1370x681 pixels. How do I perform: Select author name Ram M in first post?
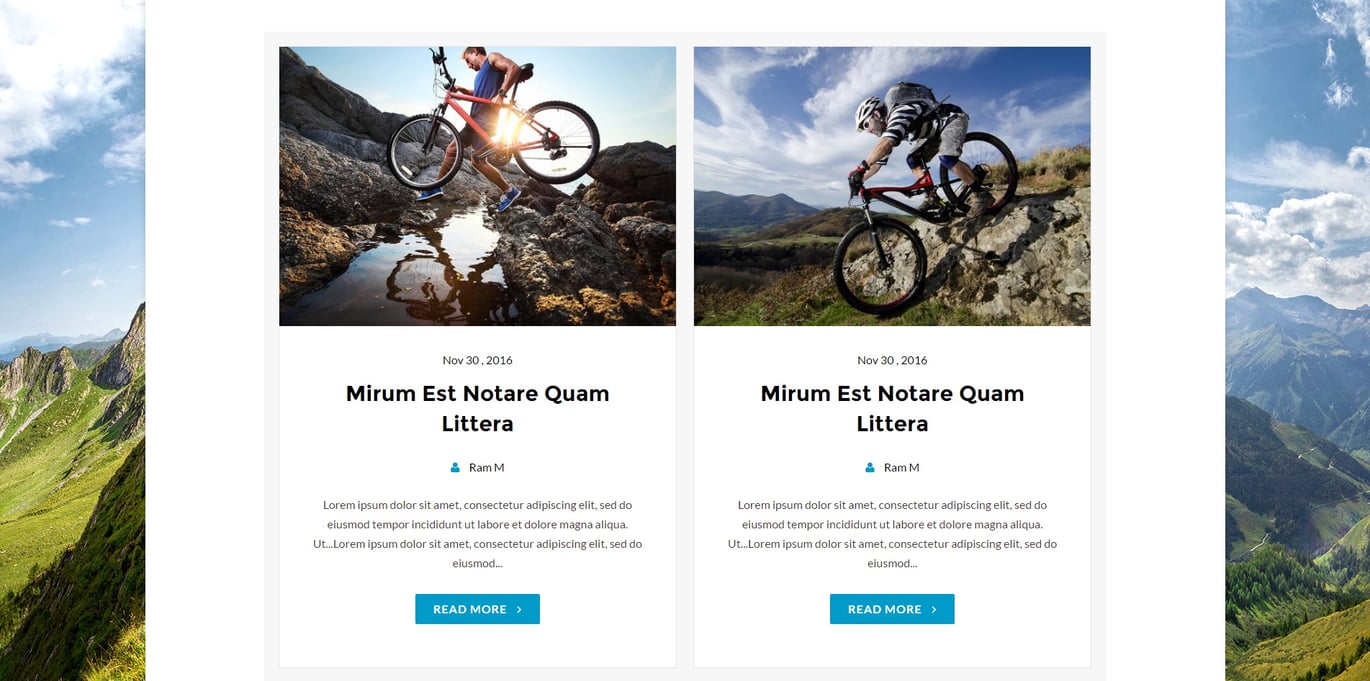pyautogui.click(x=486, y=467)
